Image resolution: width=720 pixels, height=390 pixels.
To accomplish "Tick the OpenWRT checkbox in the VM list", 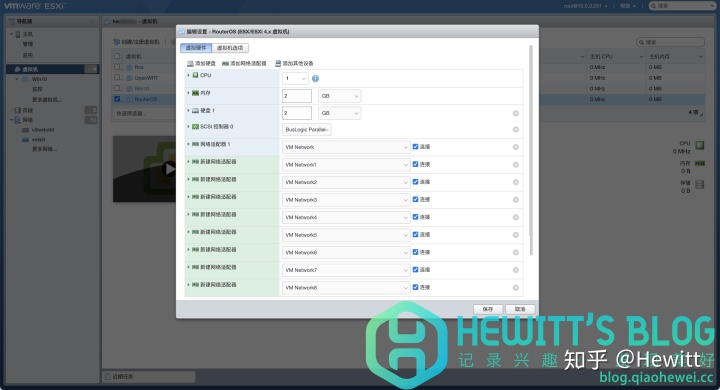I will coord(117,78).
